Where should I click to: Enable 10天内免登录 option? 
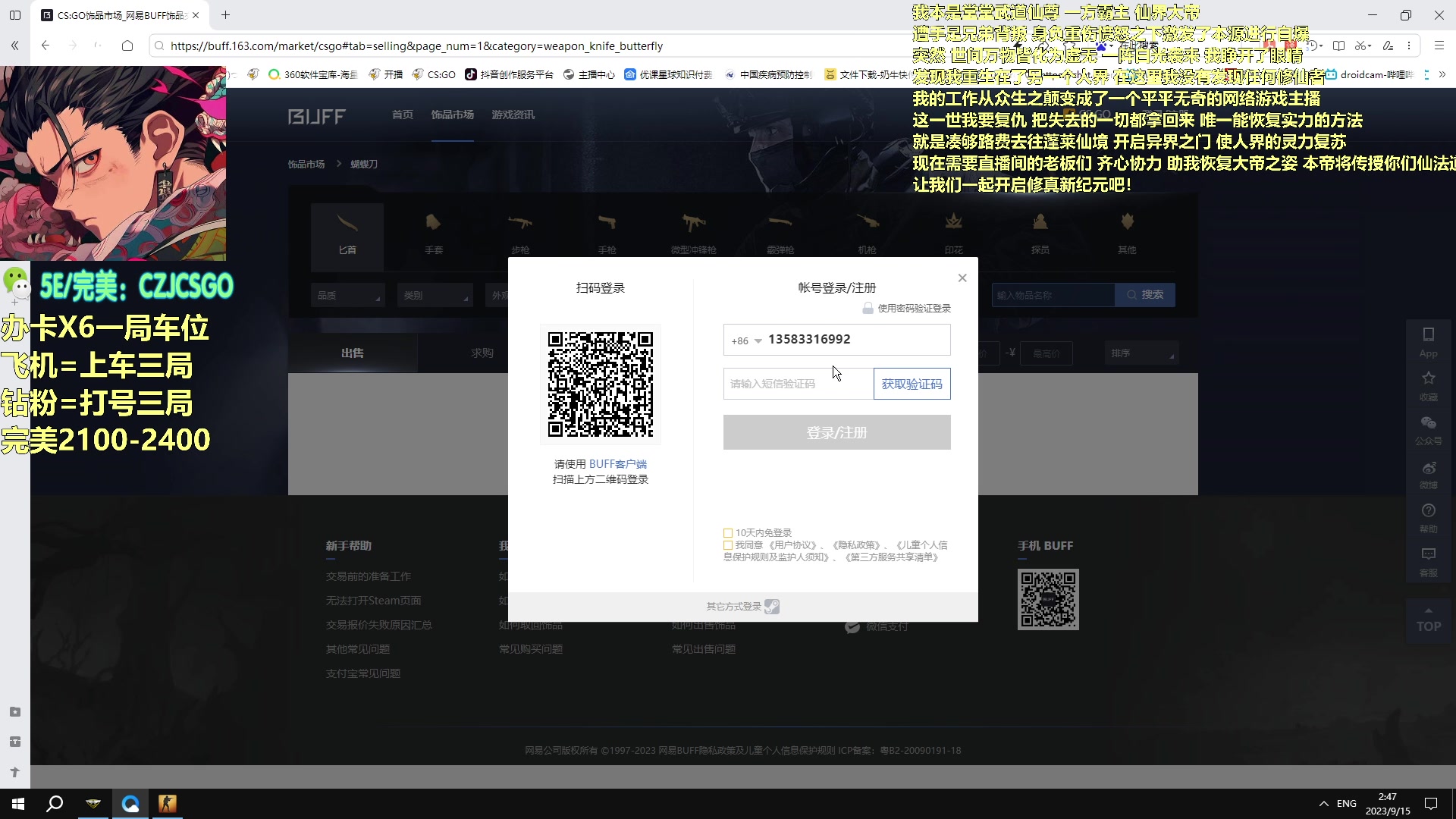(729, 532)
